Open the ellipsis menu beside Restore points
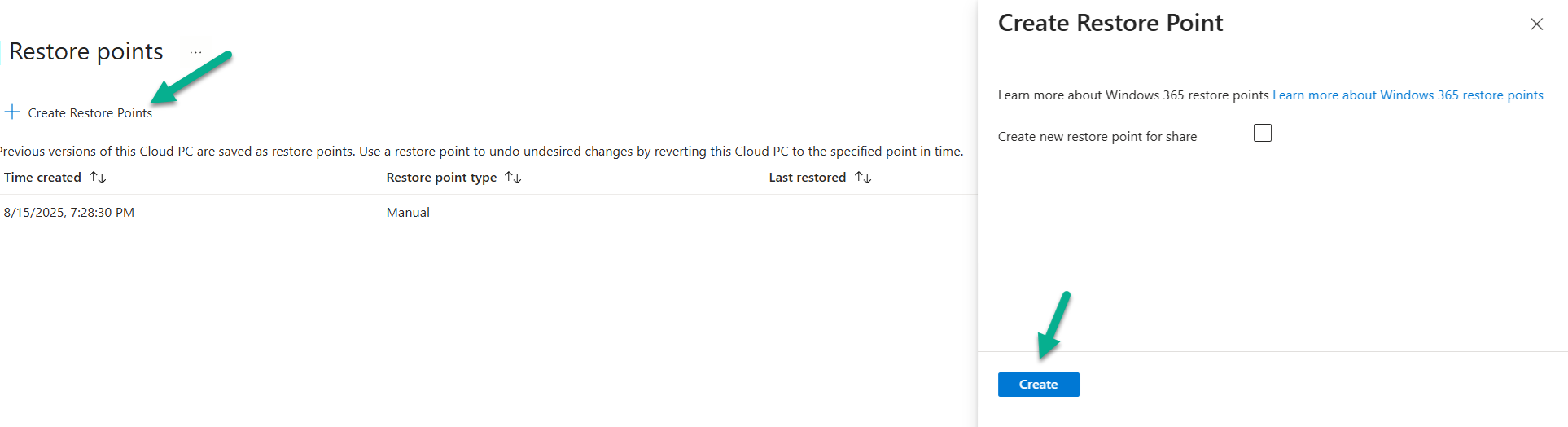 [x=195, y=52]
